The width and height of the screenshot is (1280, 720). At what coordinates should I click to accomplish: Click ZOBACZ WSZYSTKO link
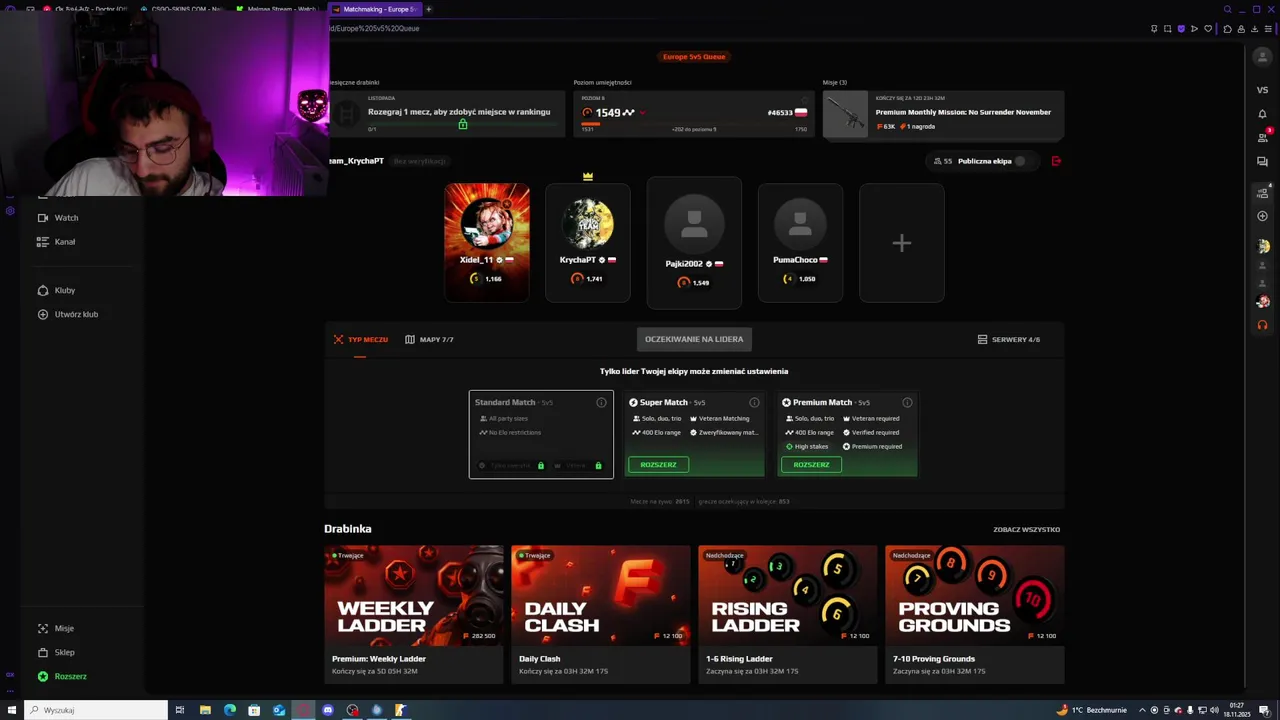pyautogui.click(x=1026, y=529)
